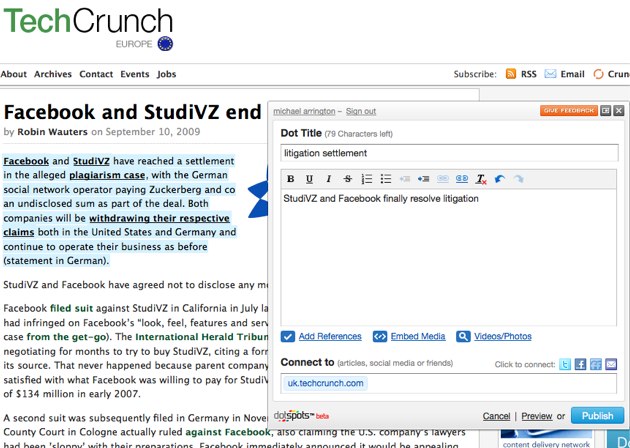Sign out of dotspots
Image resolution: width=630 pixels, height=448 pixels.
[361, 111]
